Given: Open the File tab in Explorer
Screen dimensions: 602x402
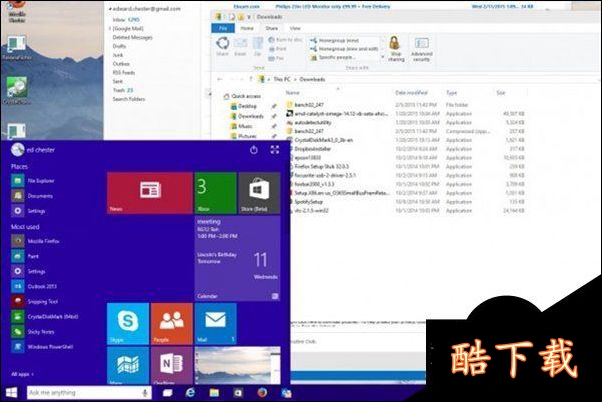Looking at the screenshot, I should pyautogui.click(x=223, y=28).
